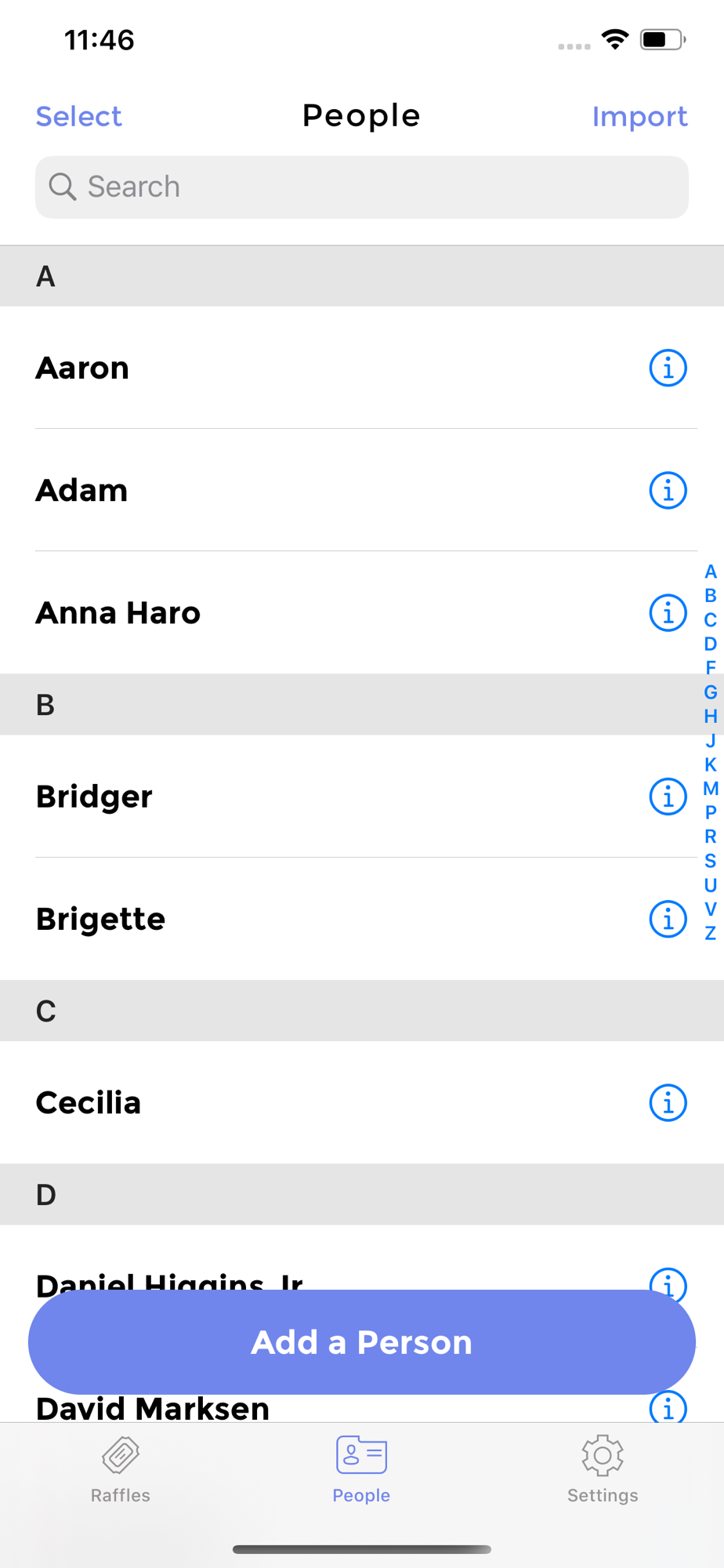Click the search magnifier icon
724x1568 pixels.
pos(63,187)
